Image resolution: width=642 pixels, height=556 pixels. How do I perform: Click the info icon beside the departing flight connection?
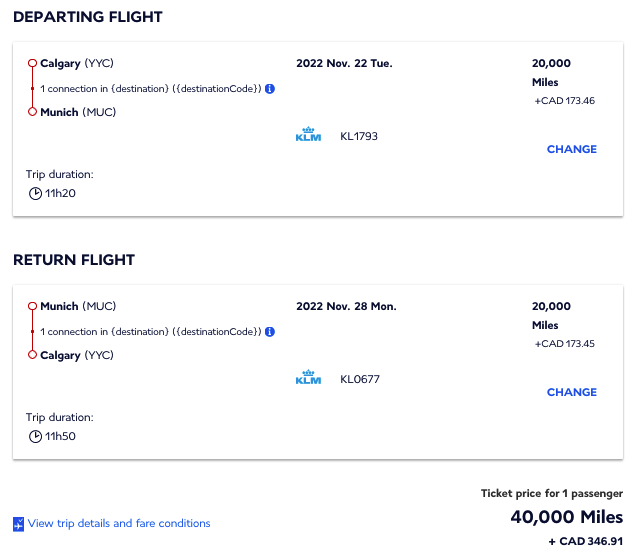(x=270, y=89)
